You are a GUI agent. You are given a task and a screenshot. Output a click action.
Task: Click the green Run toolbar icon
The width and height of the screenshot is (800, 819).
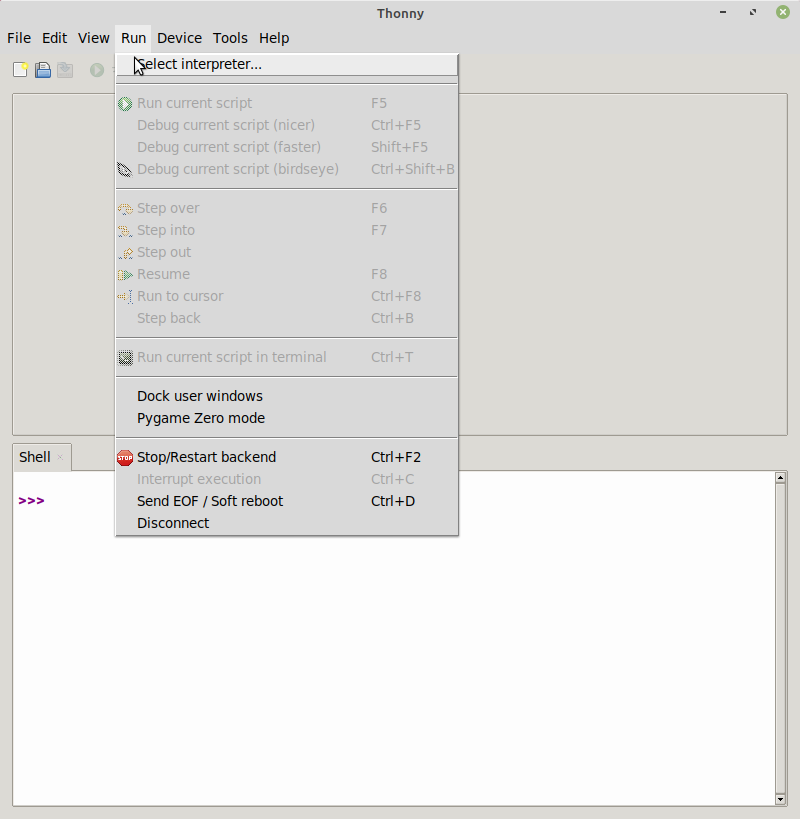97,69
